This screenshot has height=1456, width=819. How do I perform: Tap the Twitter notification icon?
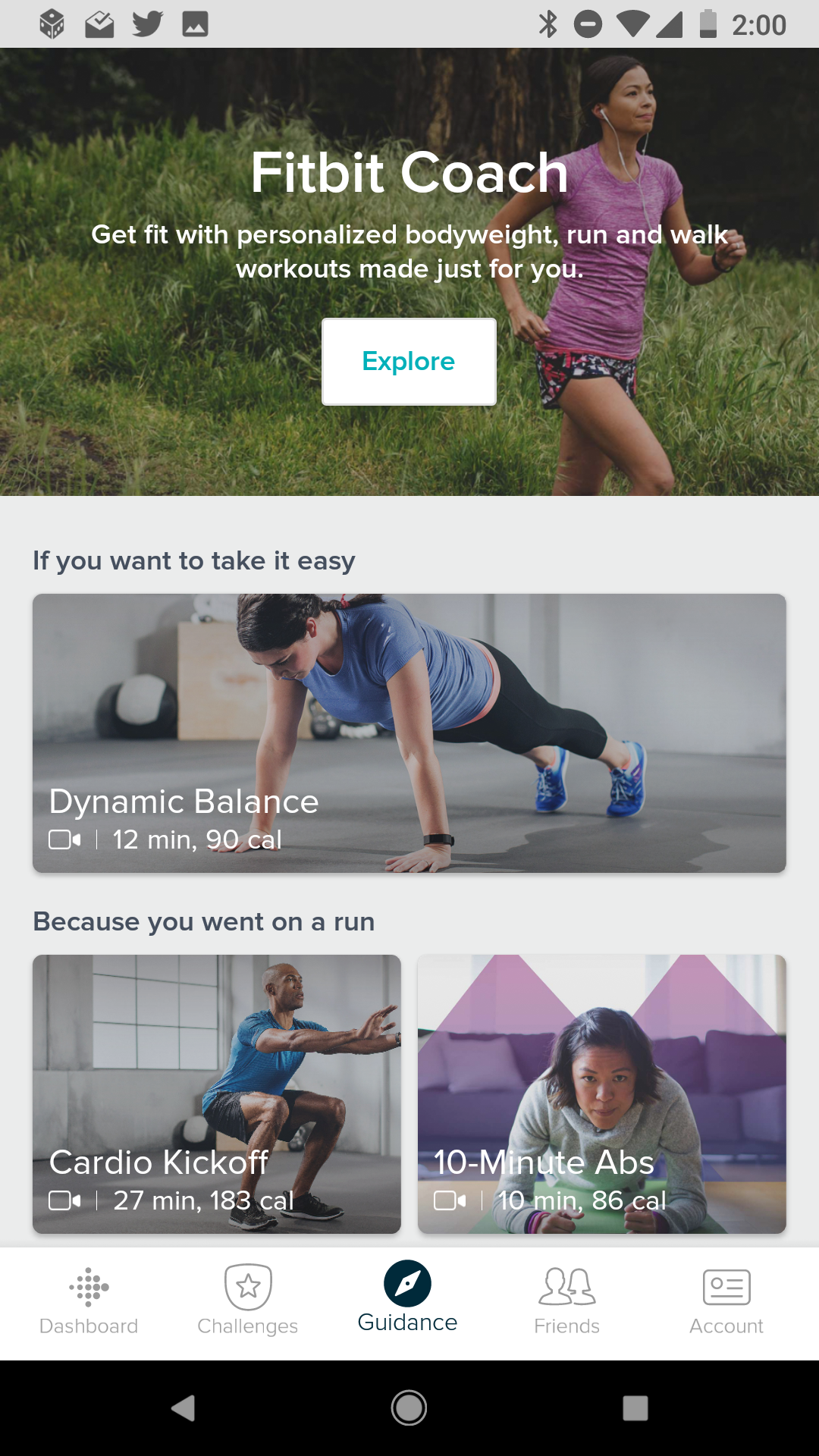point(147,24)
